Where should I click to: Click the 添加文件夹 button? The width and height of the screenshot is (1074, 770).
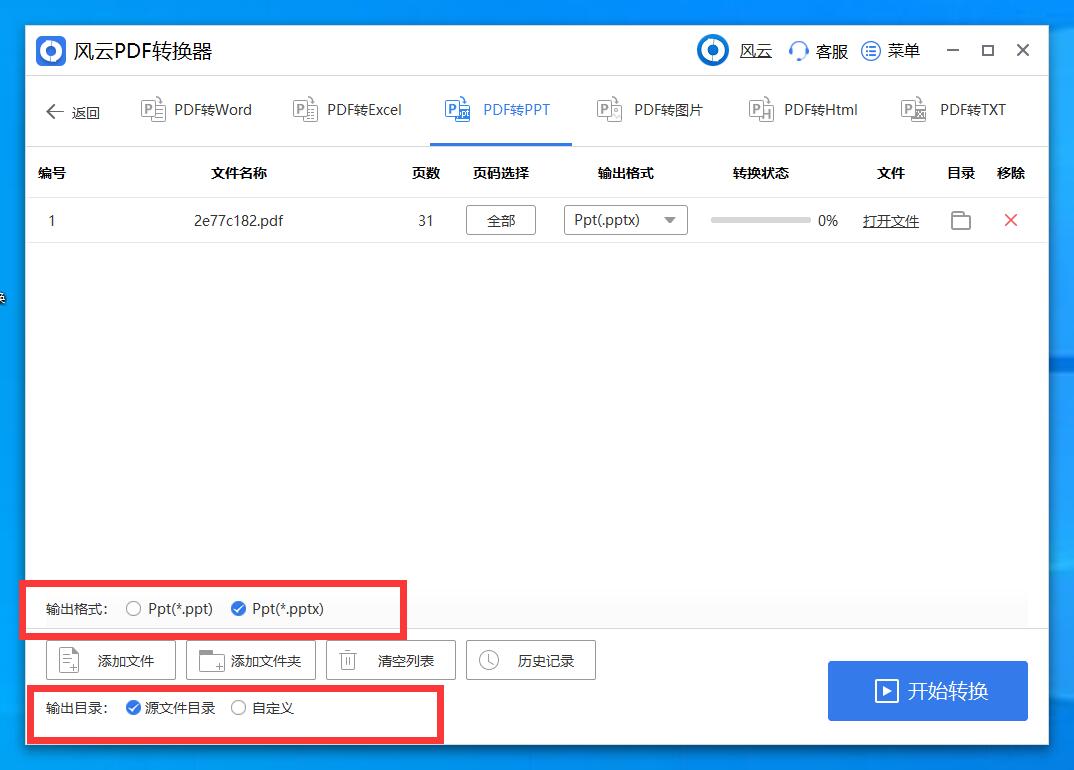251,660
